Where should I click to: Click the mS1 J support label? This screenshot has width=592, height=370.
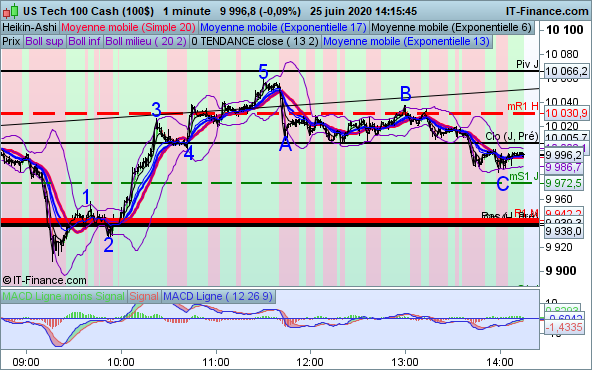[524, 176]
